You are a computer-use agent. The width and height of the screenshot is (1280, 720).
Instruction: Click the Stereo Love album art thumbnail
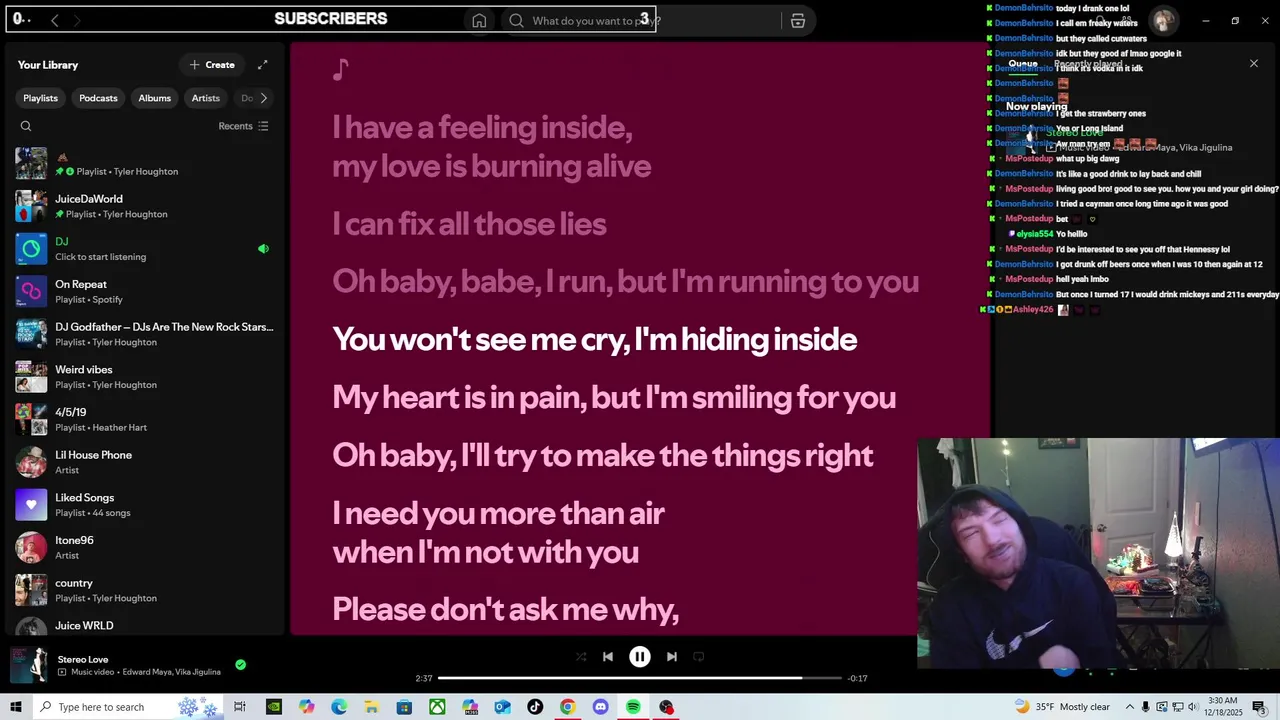(29, 665)
